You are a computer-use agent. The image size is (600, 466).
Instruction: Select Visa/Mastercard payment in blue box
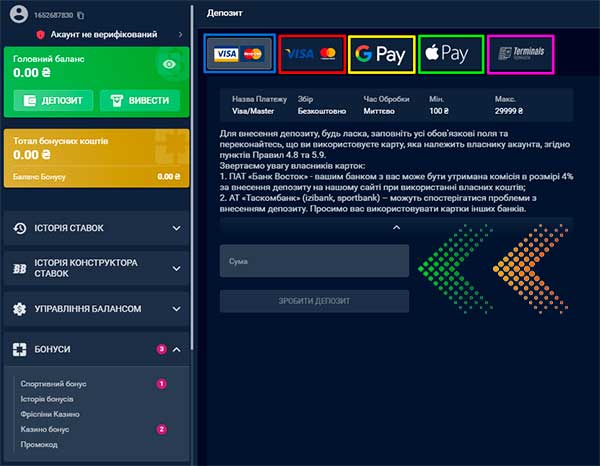240,54
